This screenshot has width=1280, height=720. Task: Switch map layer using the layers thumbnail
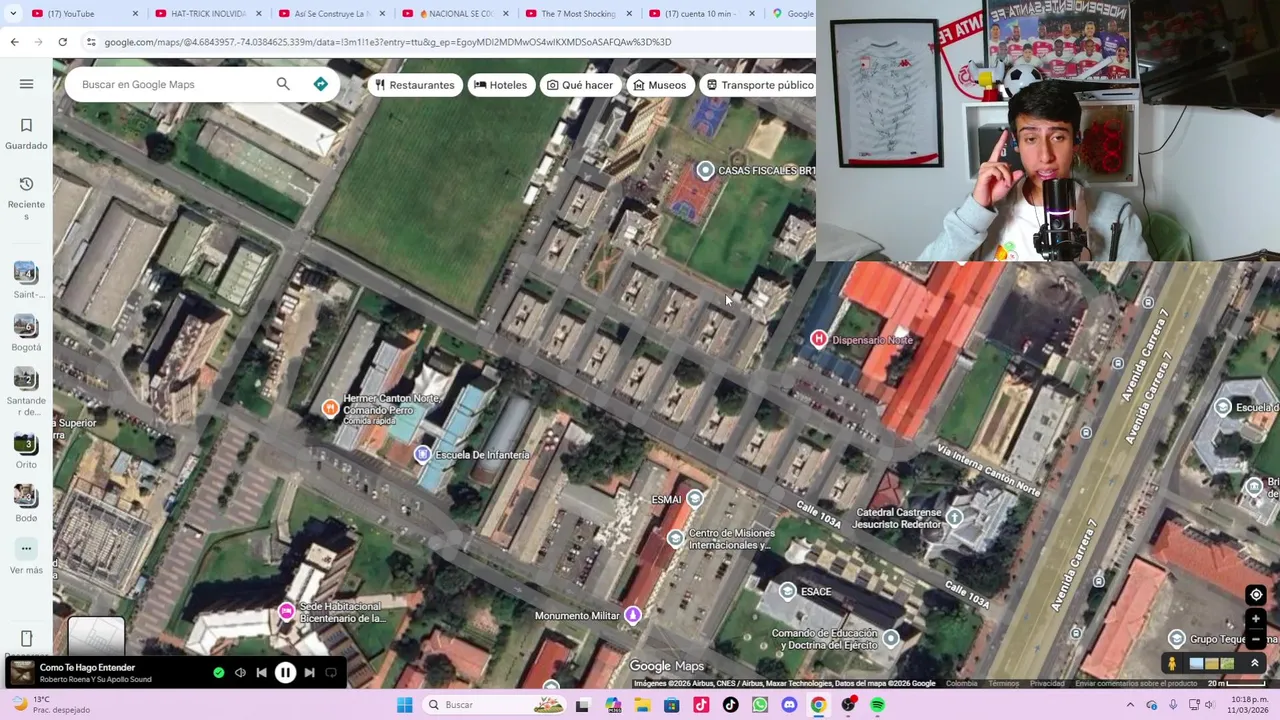point(96,637)
